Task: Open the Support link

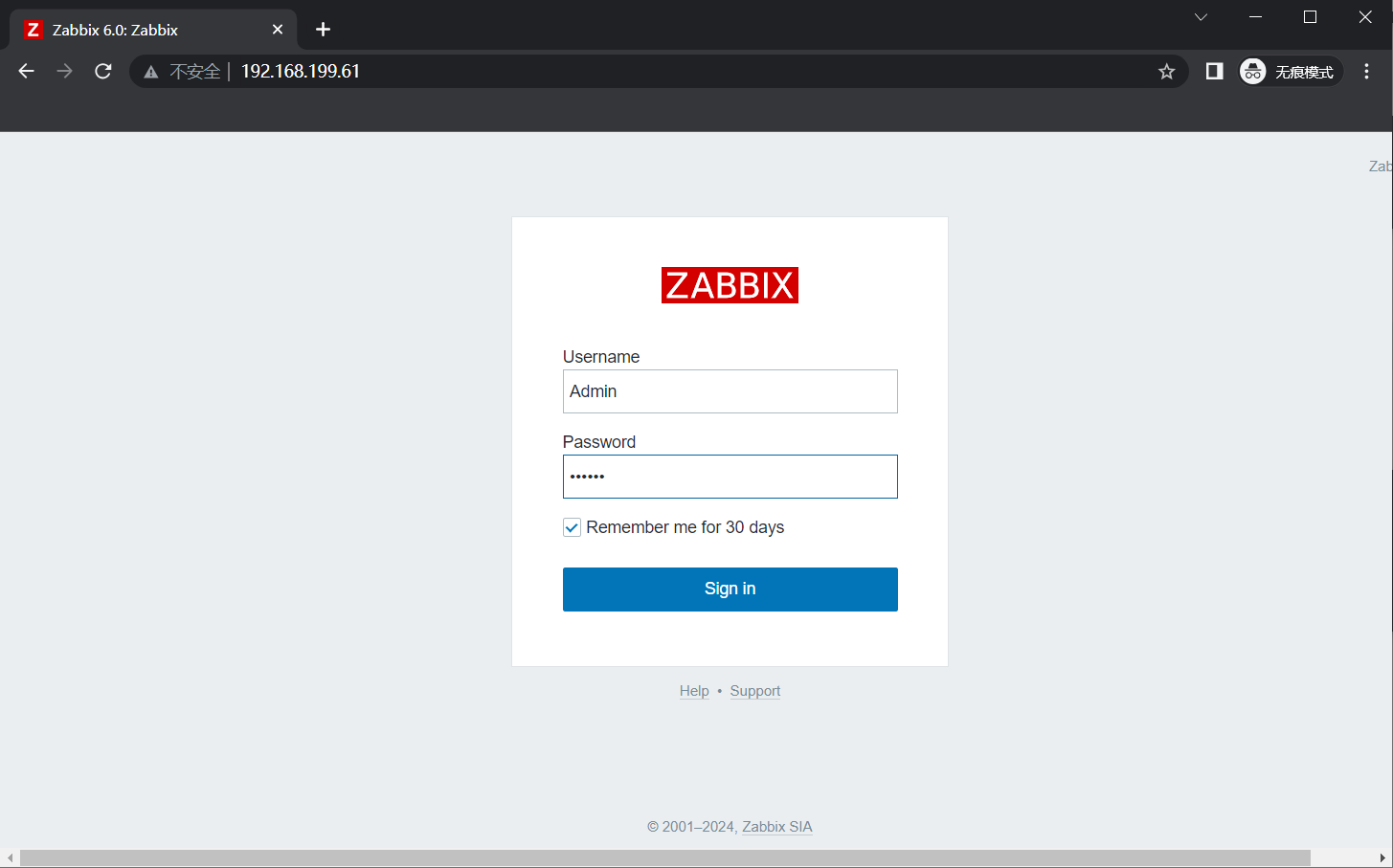Action: [x=754, y=690]
